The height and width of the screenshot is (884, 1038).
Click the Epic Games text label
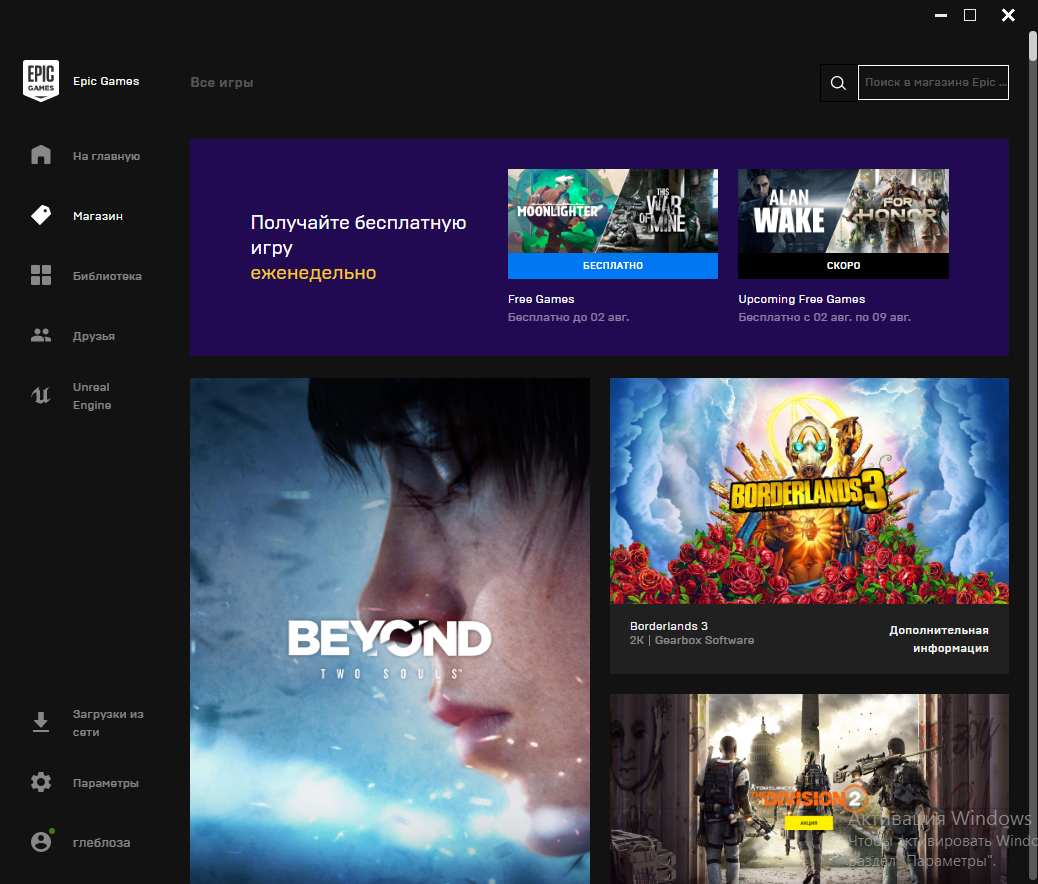click(106, 81)
